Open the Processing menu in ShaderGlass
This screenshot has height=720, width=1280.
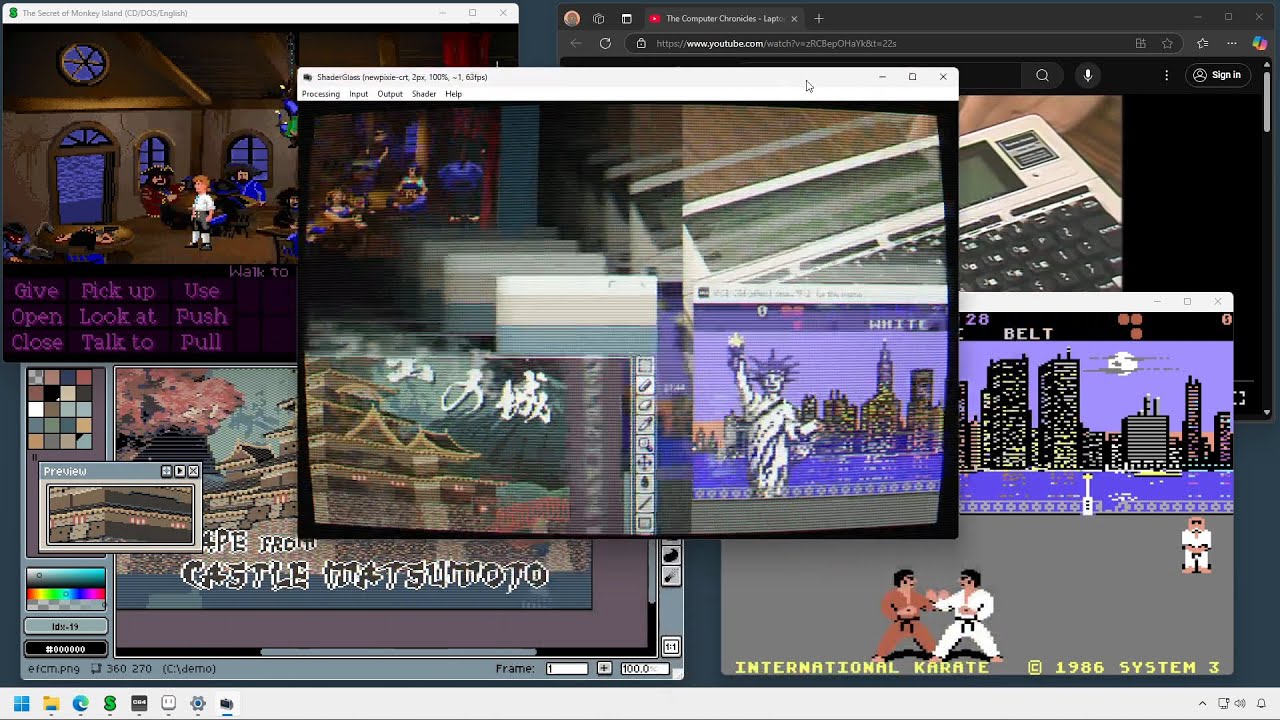pyautogui.click(x=320, y=93)
